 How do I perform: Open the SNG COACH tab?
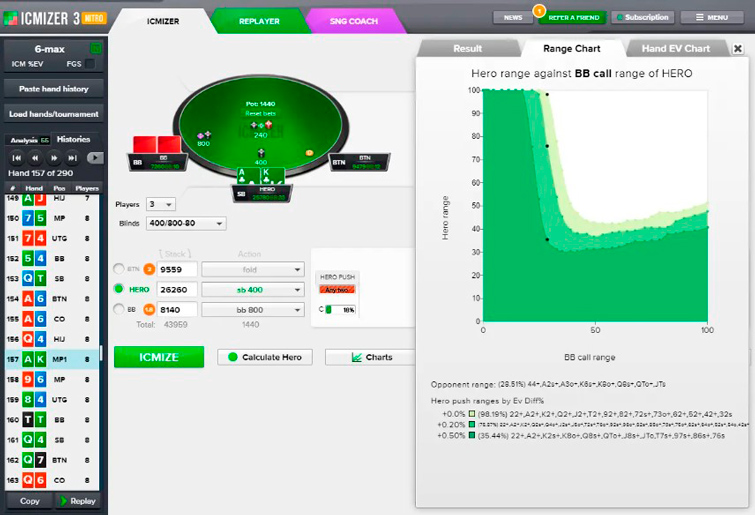[x=353, y=21]
